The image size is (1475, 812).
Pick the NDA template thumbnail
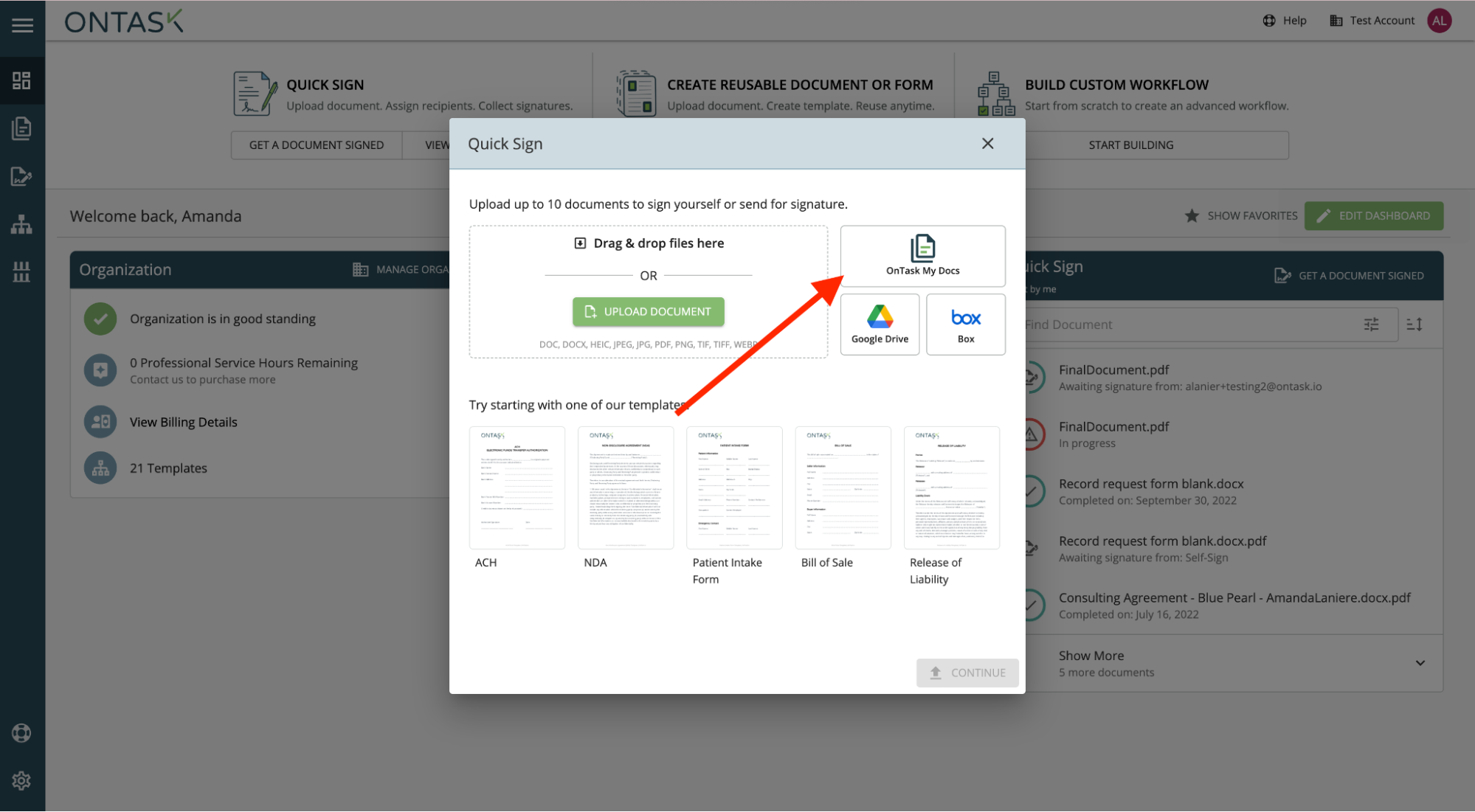[625, 487]
